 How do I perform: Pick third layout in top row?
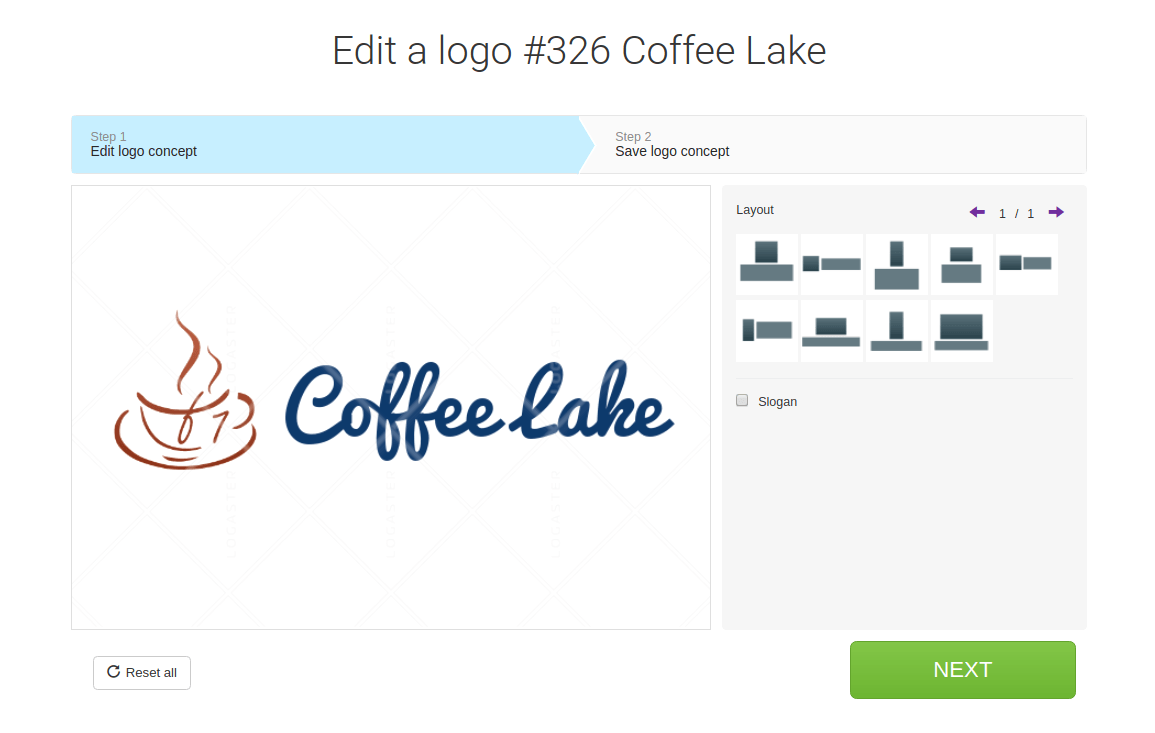(x=896, y=264)
